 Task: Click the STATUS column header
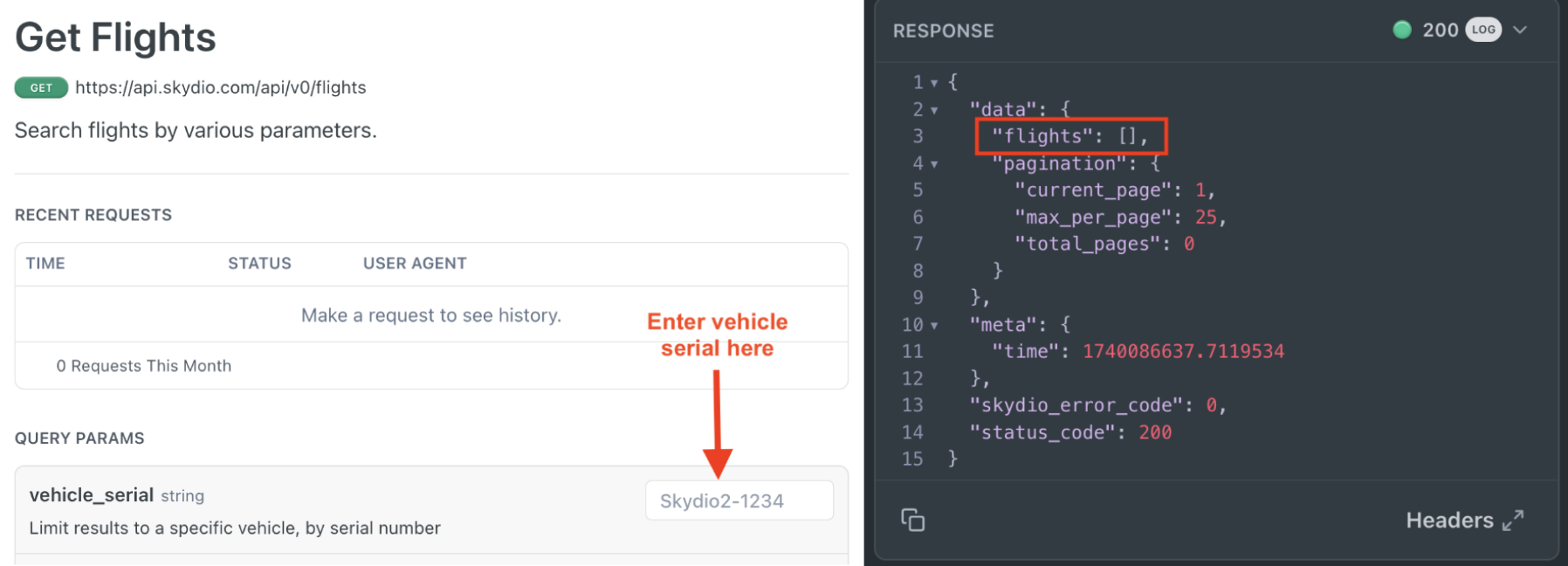click(259, 264)
